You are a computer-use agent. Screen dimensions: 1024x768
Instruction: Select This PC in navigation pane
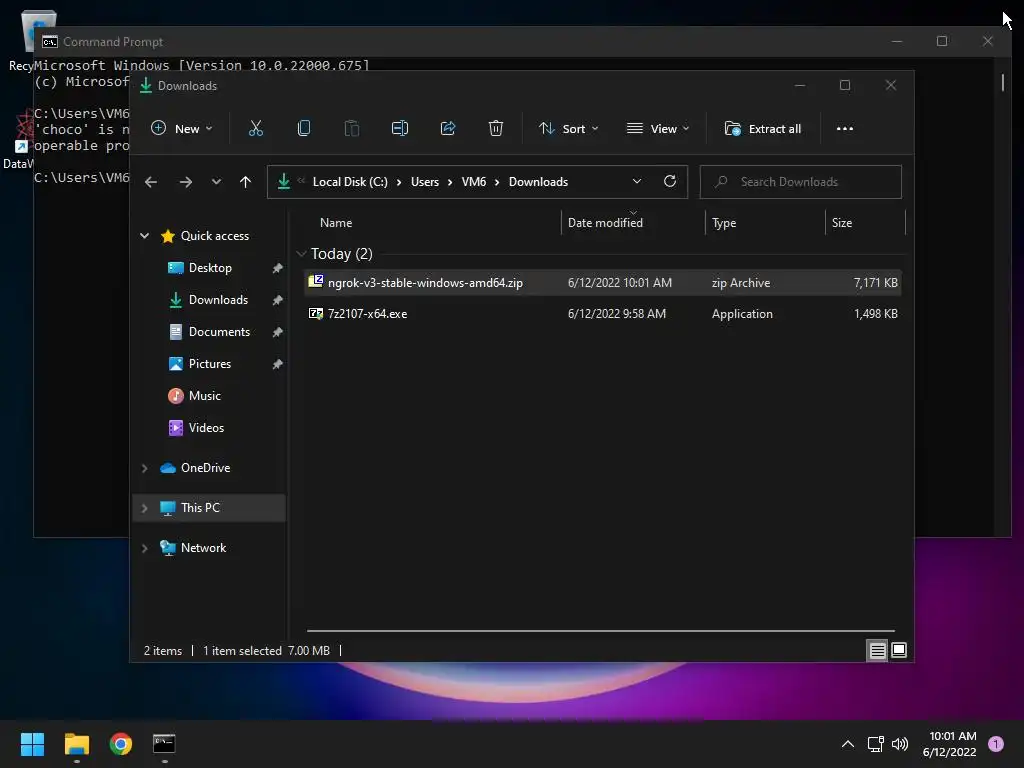[x=210, y=508]
